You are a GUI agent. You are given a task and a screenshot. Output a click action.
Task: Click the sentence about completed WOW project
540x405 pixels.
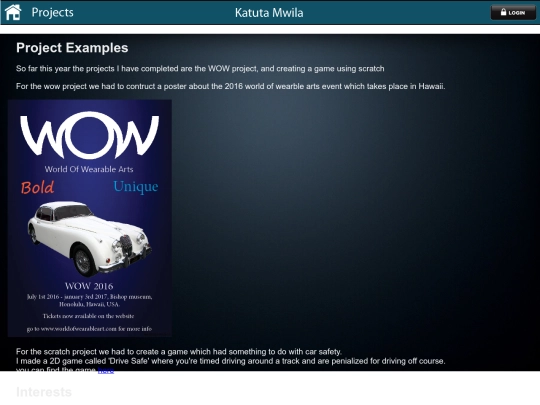click(200, 69)
